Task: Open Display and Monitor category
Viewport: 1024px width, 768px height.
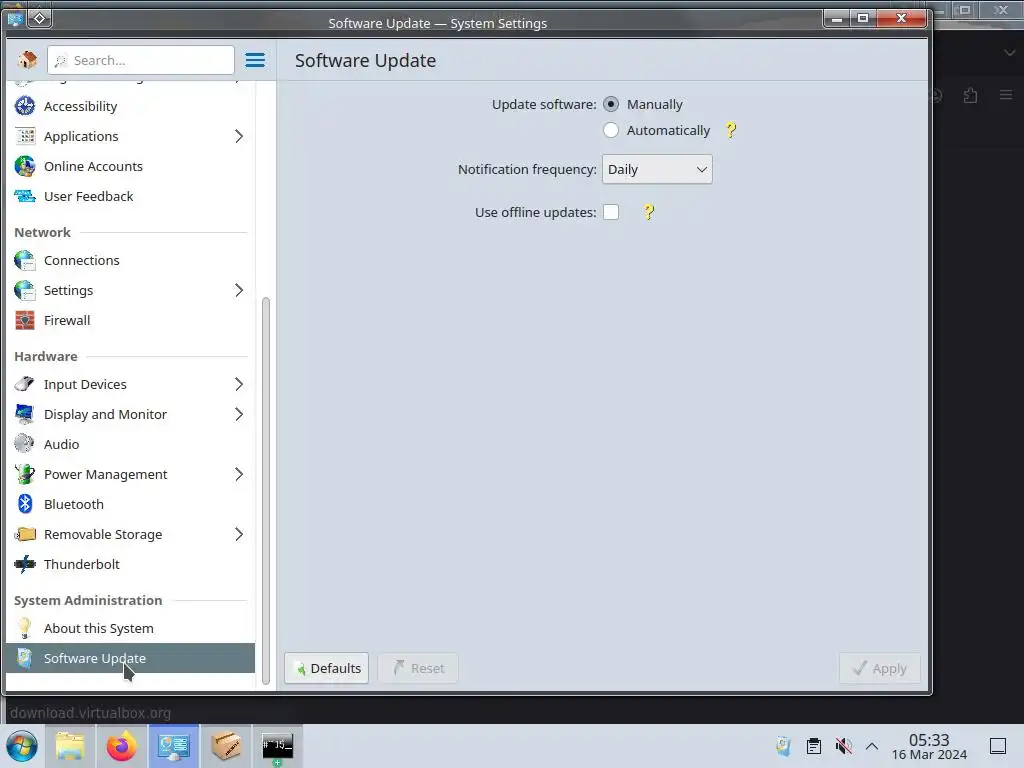Action: coord(131,415)
